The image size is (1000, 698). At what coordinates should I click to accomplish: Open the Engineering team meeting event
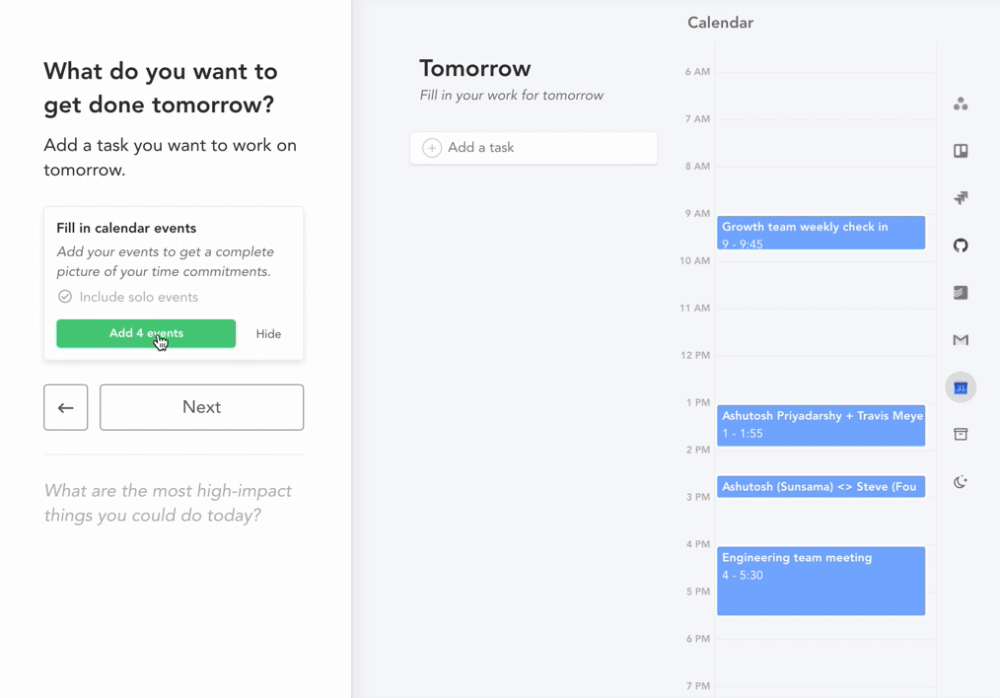pos(820,580)
